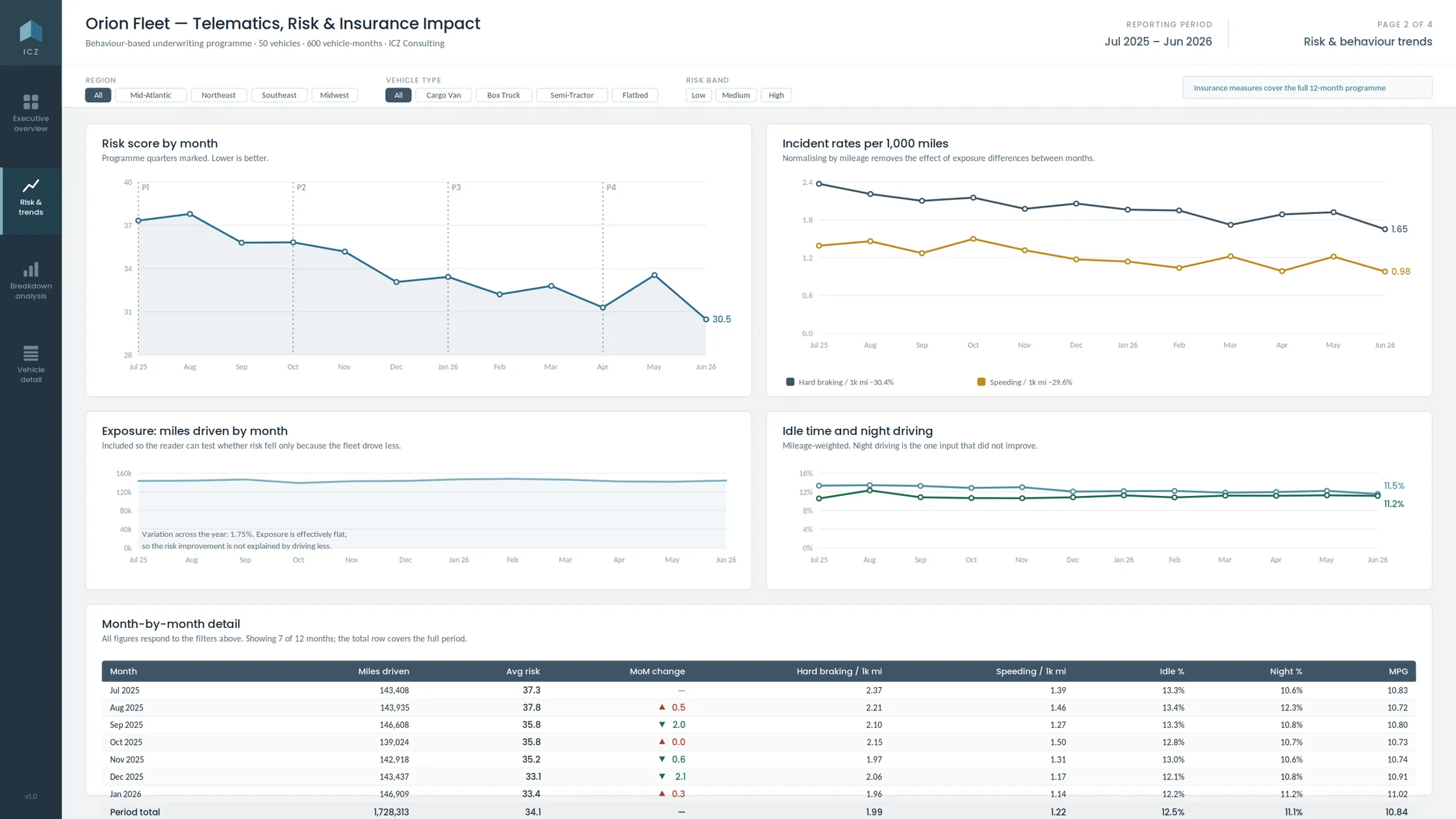The height and width of the screenshot is (819, 1456).
Task: Click the 30.5 risk score end label
Action: (x=721, y=319)
